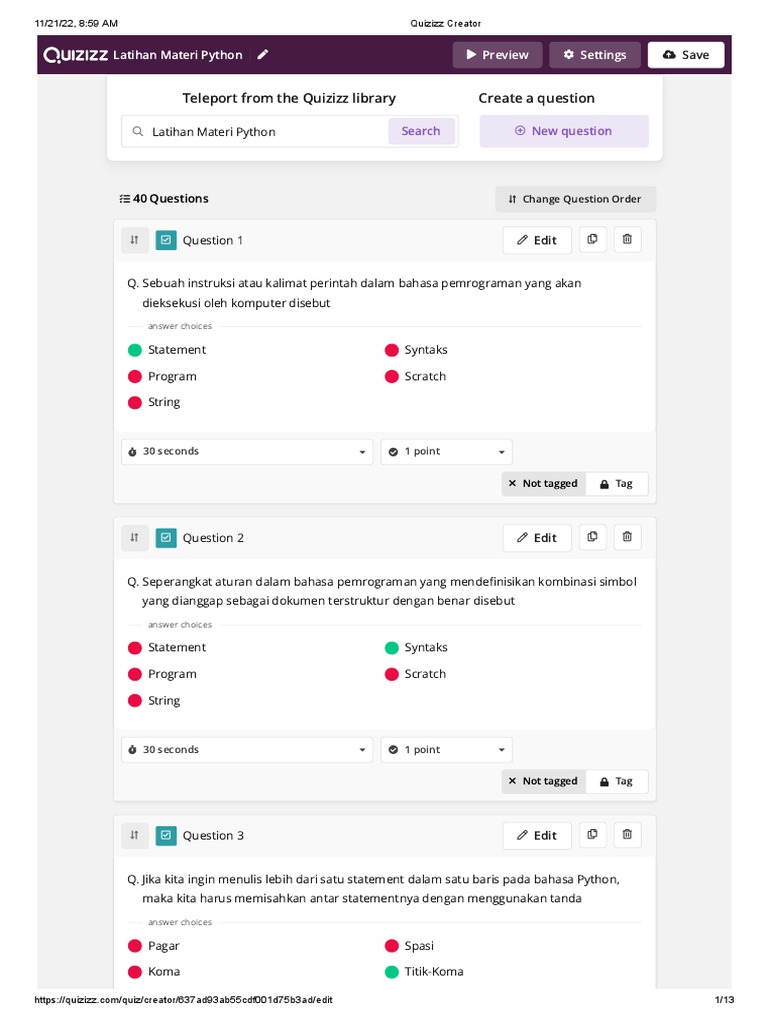The image size is (768, 1024).
Task: Delete Question 1 with the trash icon
Action: [627, 240]
